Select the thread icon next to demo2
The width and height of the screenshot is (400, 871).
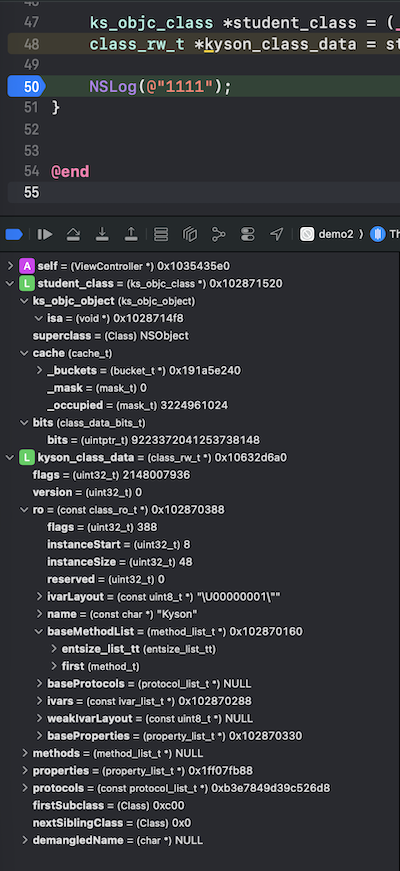point(378,234)
